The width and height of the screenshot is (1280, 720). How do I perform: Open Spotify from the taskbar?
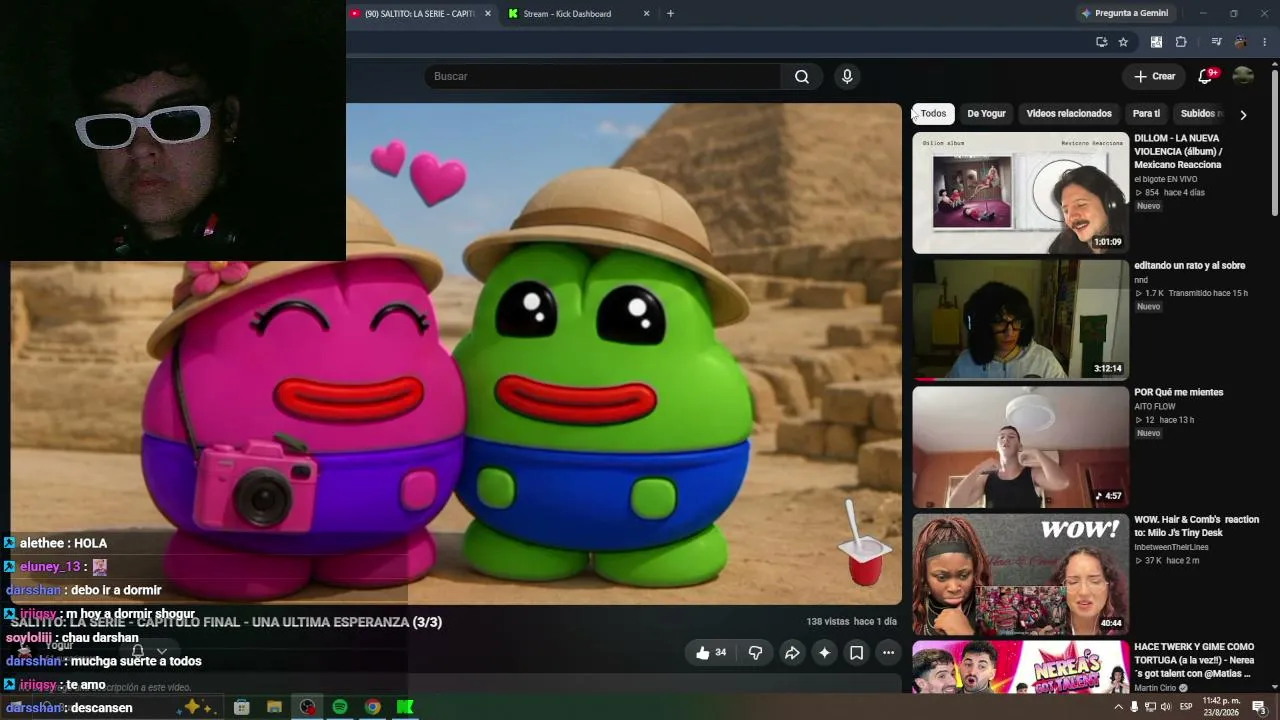click(x=339, y=707)
